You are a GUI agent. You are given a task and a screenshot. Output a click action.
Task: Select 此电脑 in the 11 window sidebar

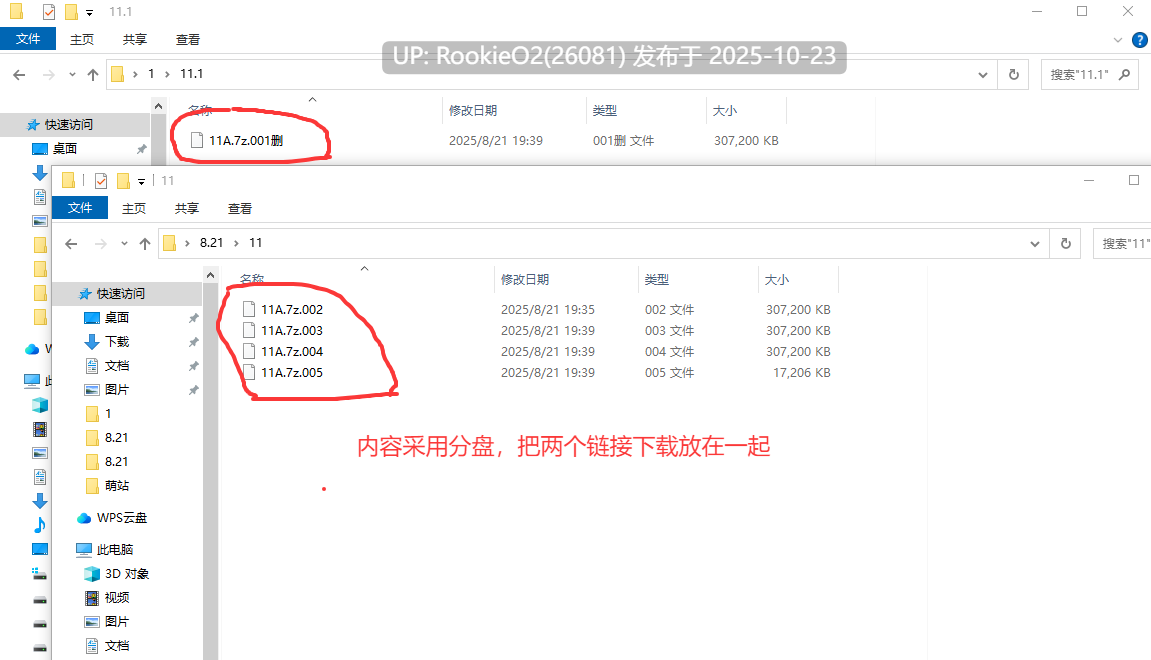click(115, 549)
